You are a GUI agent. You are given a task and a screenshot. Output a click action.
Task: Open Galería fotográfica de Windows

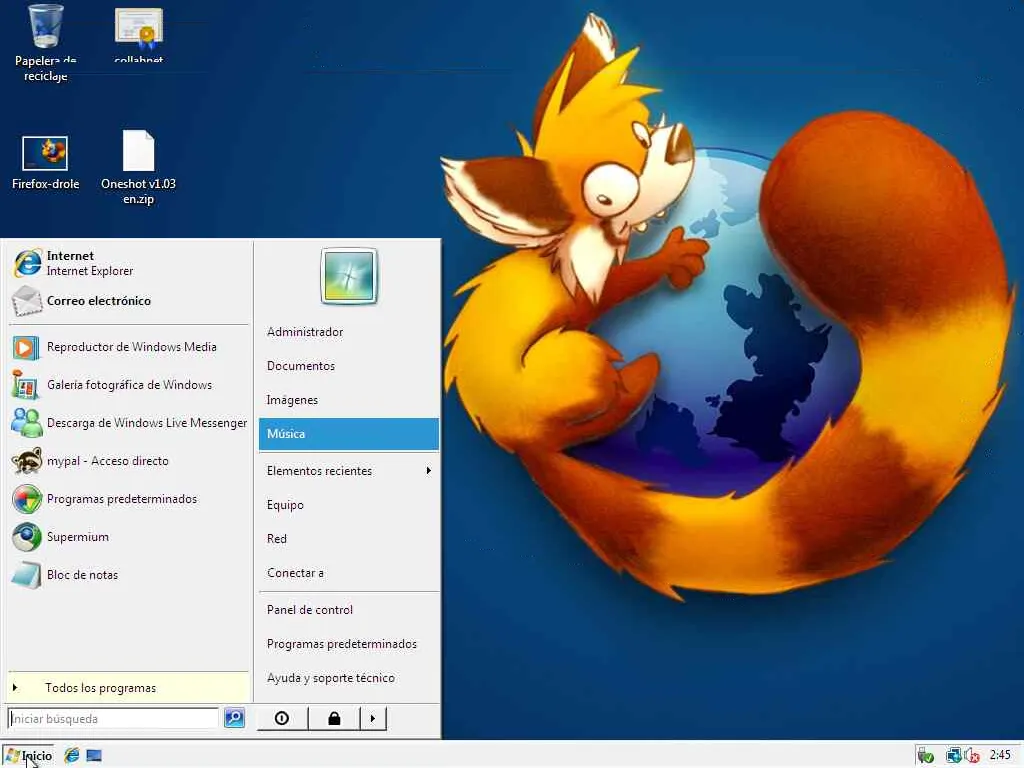pos(129,385)
